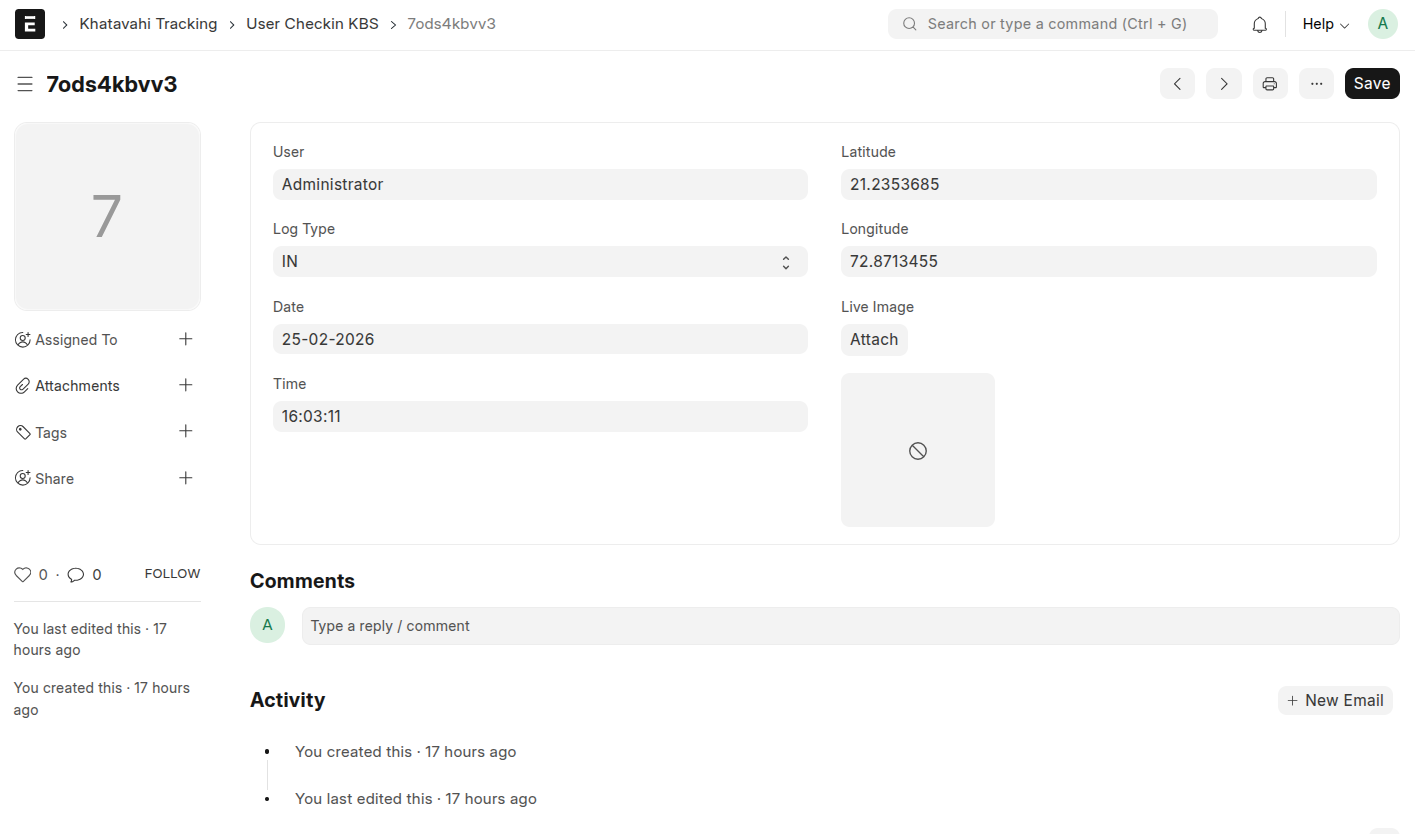Open the notifications bell

point(1259,23)
